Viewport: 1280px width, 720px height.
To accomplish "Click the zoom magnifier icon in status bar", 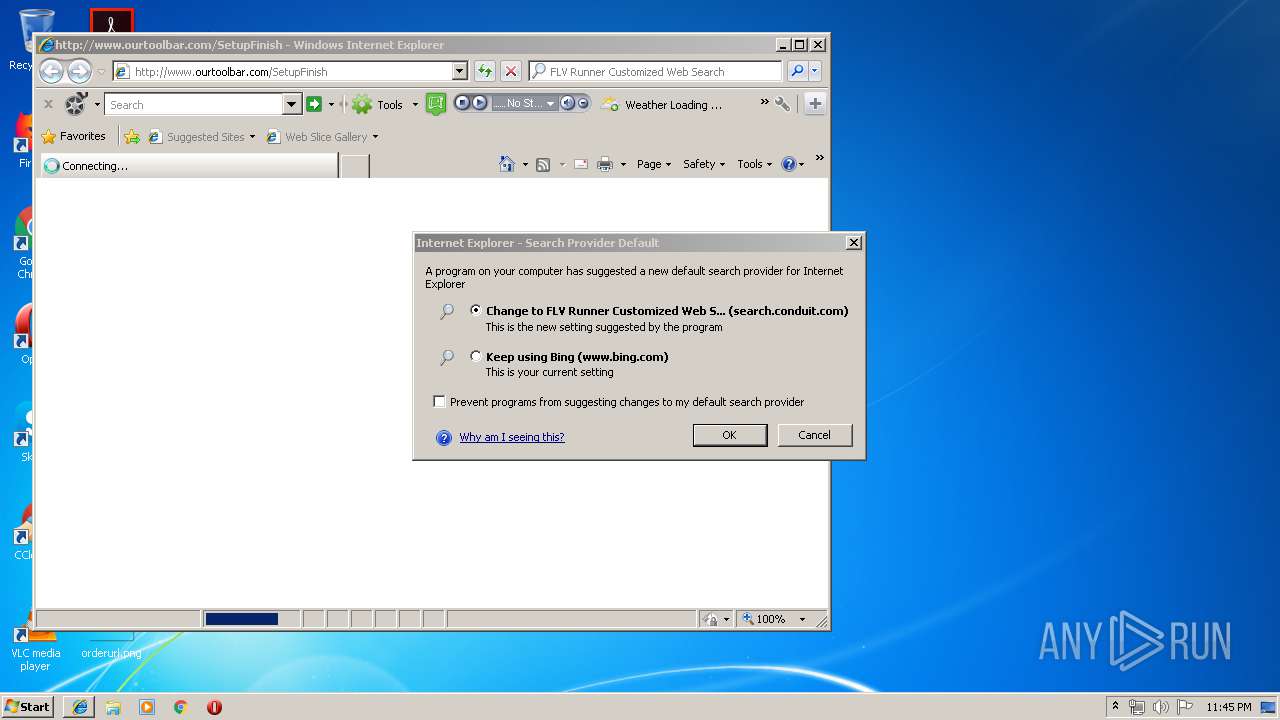I will pyautogui.click(x=748, y=619).
